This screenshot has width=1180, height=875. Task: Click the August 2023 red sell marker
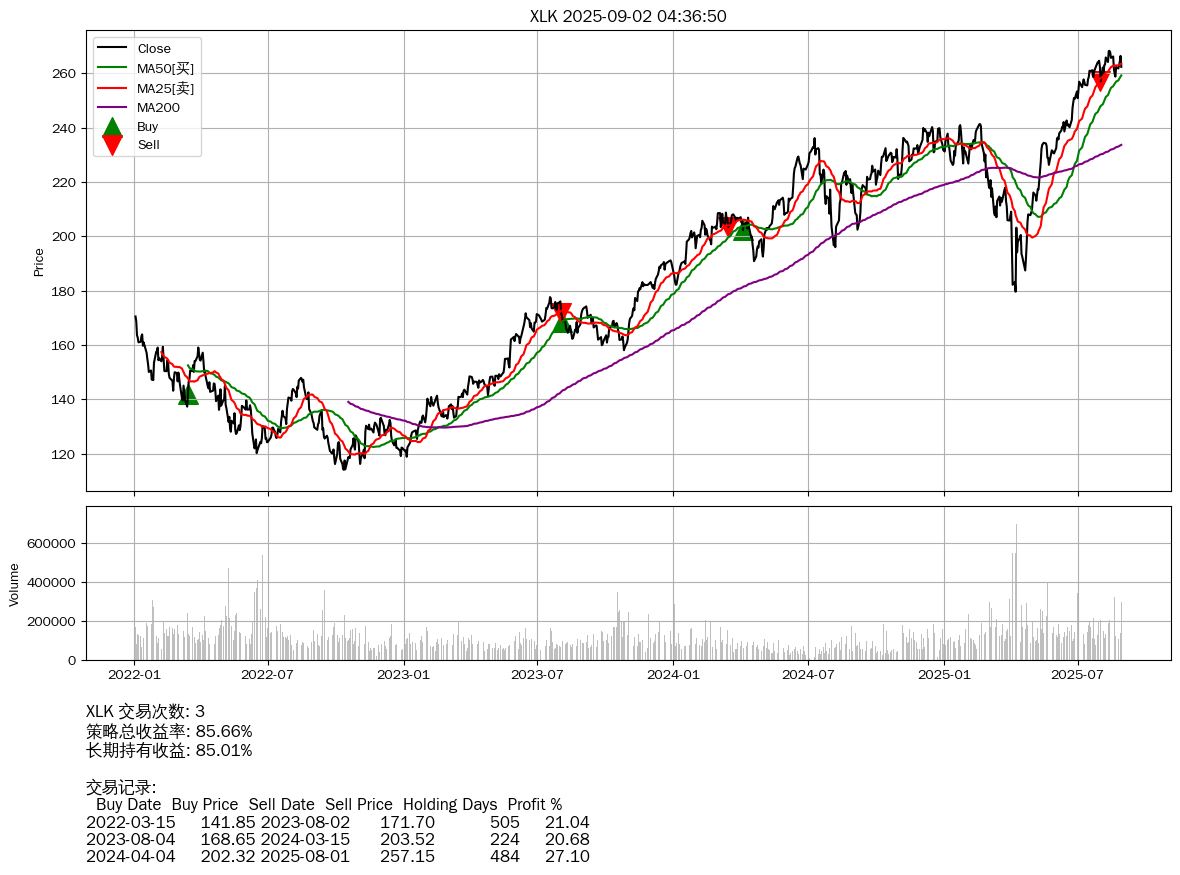562,312
